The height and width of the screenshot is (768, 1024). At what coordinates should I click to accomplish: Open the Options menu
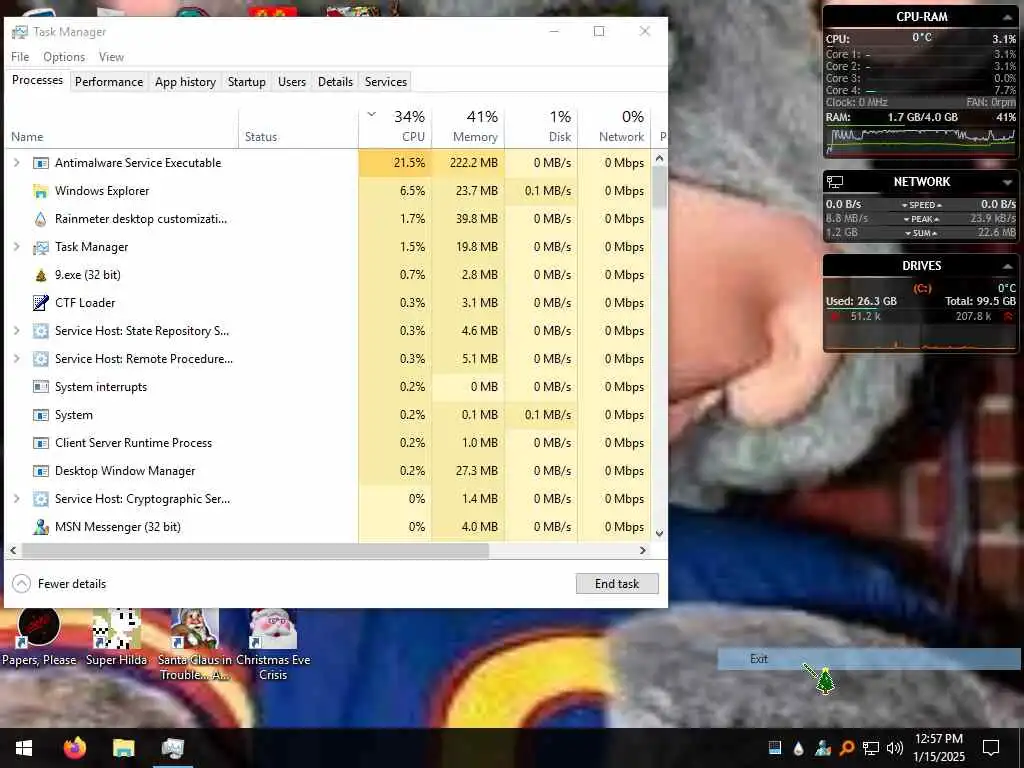pyautogui.click(x=64, y=57)
